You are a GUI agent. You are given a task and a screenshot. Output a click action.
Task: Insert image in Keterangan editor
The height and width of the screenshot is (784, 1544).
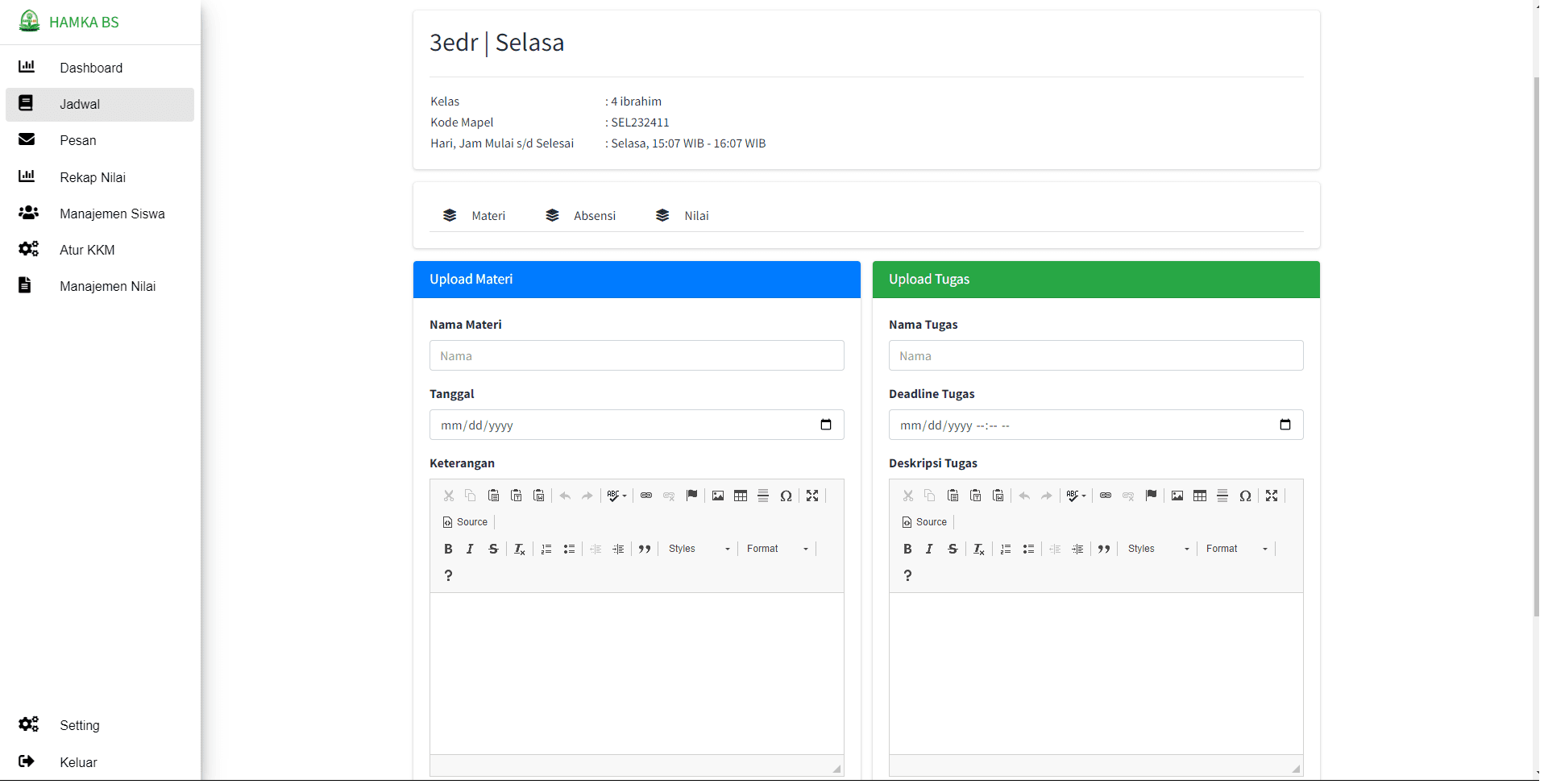coord(718,496)
